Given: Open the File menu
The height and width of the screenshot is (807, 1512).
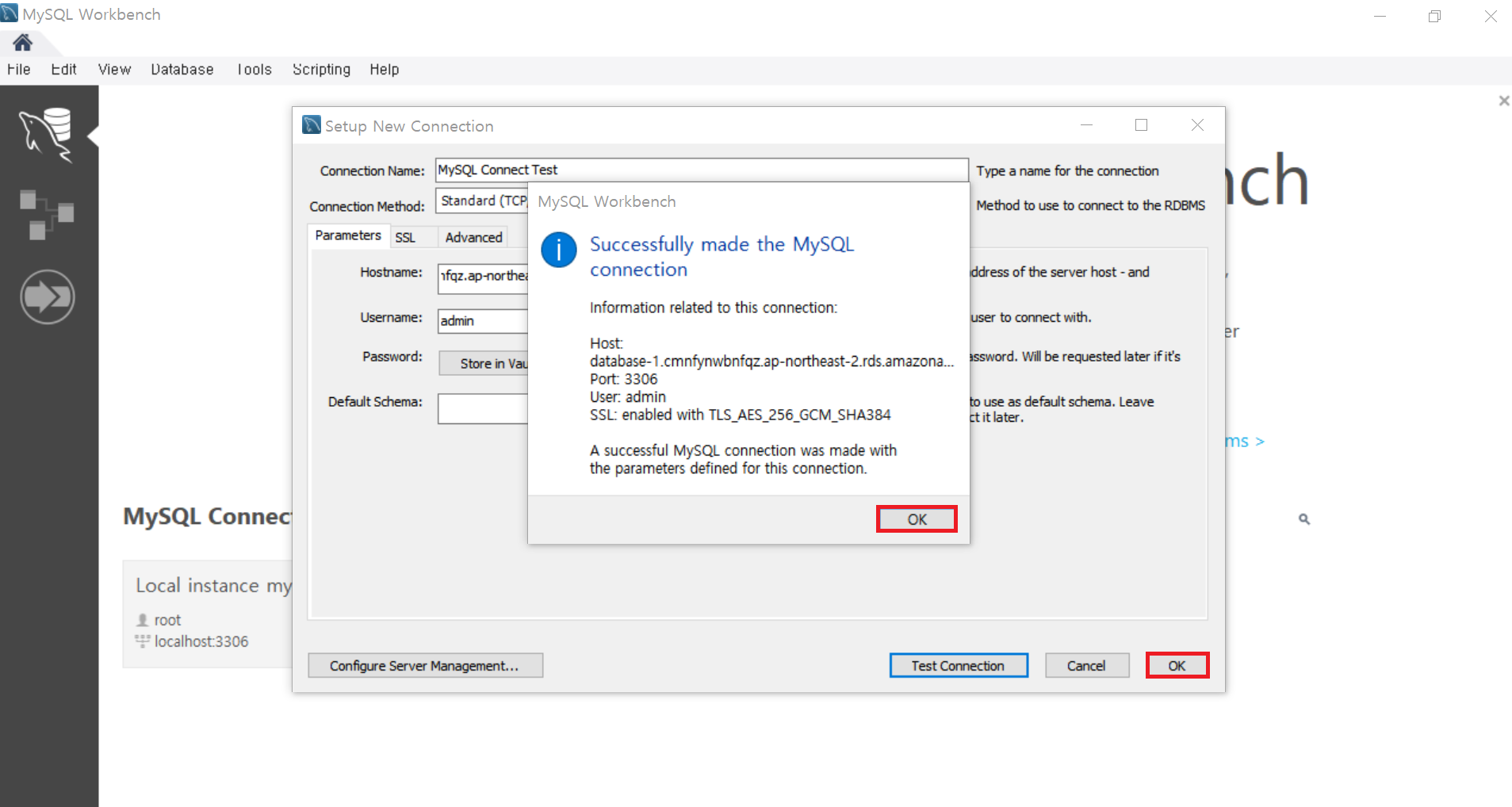Looking at the screenshot, I should (19, 70).
